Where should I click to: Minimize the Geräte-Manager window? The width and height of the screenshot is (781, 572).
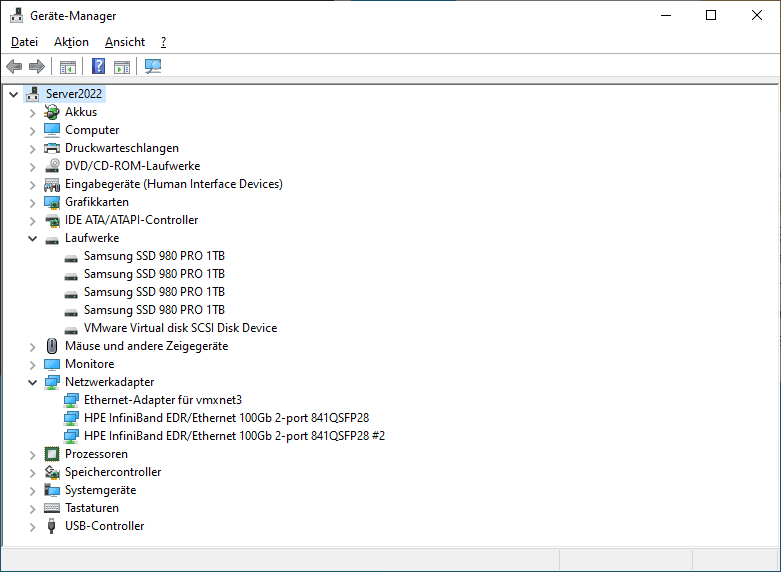[x=666, y=15]
